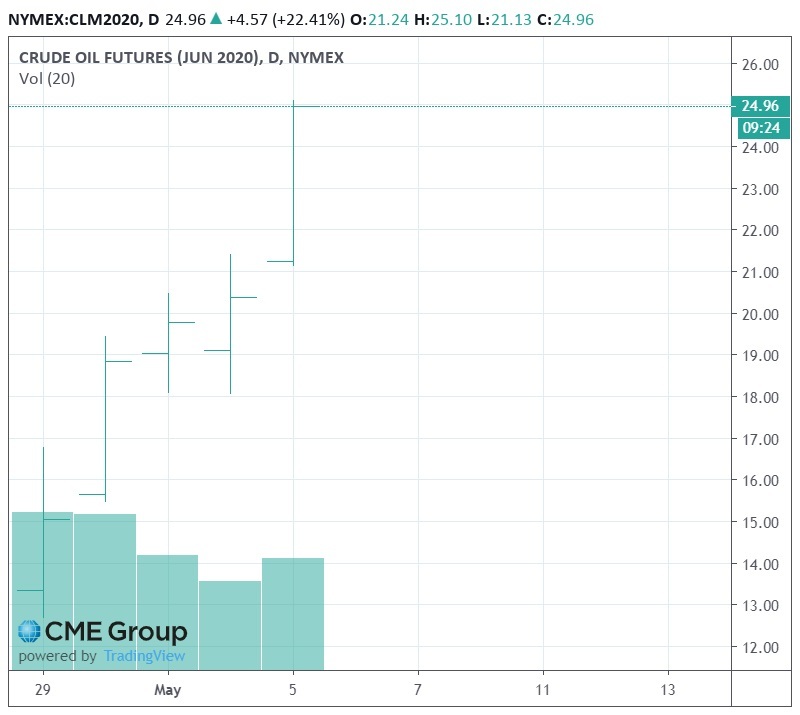Click the green up-triangle change indicator
This screenshot has height=715, width=800.
tap(215, 19)
